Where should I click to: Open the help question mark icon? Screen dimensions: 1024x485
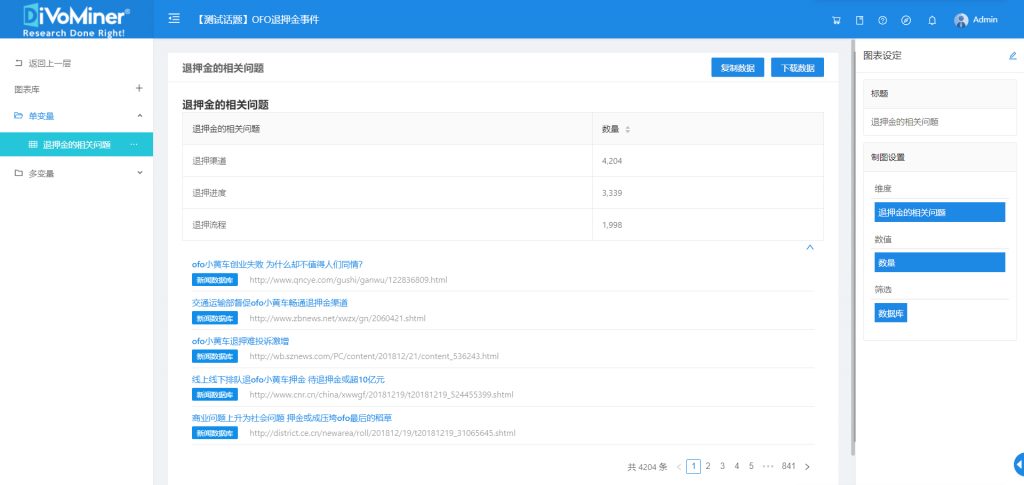coord(882,20)
